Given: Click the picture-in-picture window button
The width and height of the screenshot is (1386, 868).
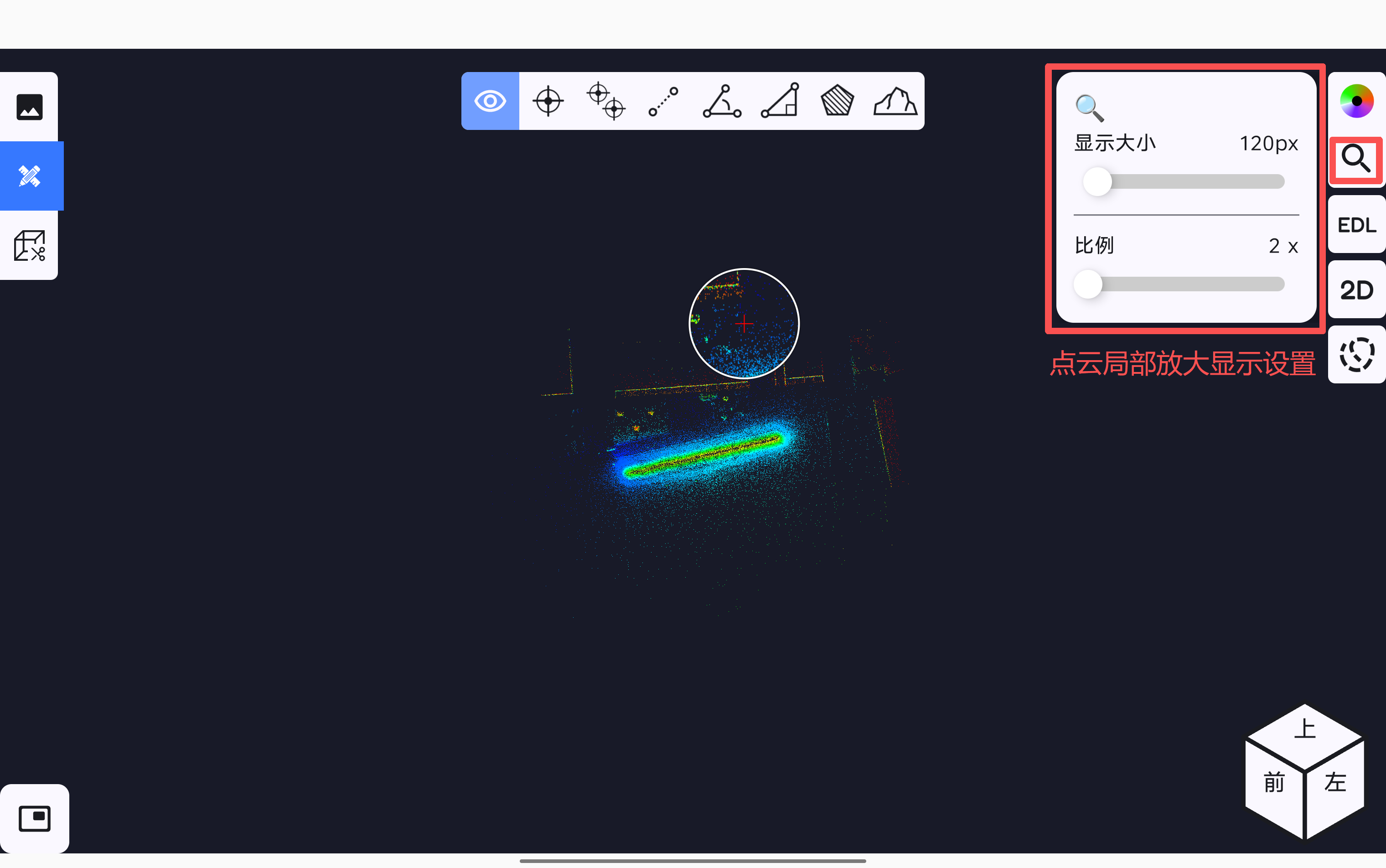Looking at the screenshot, I should 35,818.
